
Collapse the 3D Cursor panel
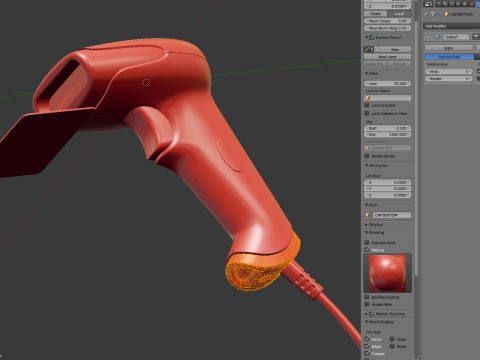[x=367, y=165]
